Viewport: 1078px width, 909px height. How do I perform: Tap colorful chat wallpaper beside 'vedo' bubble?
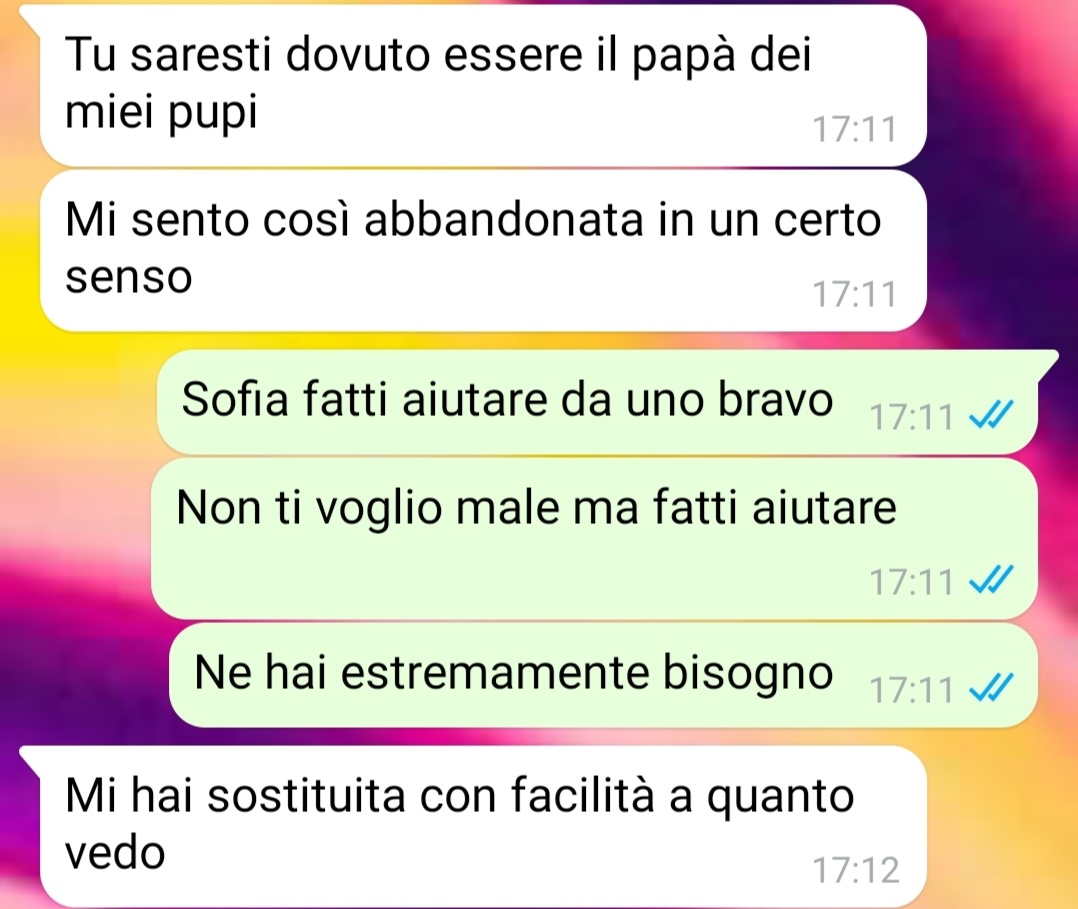[1002, 825]
